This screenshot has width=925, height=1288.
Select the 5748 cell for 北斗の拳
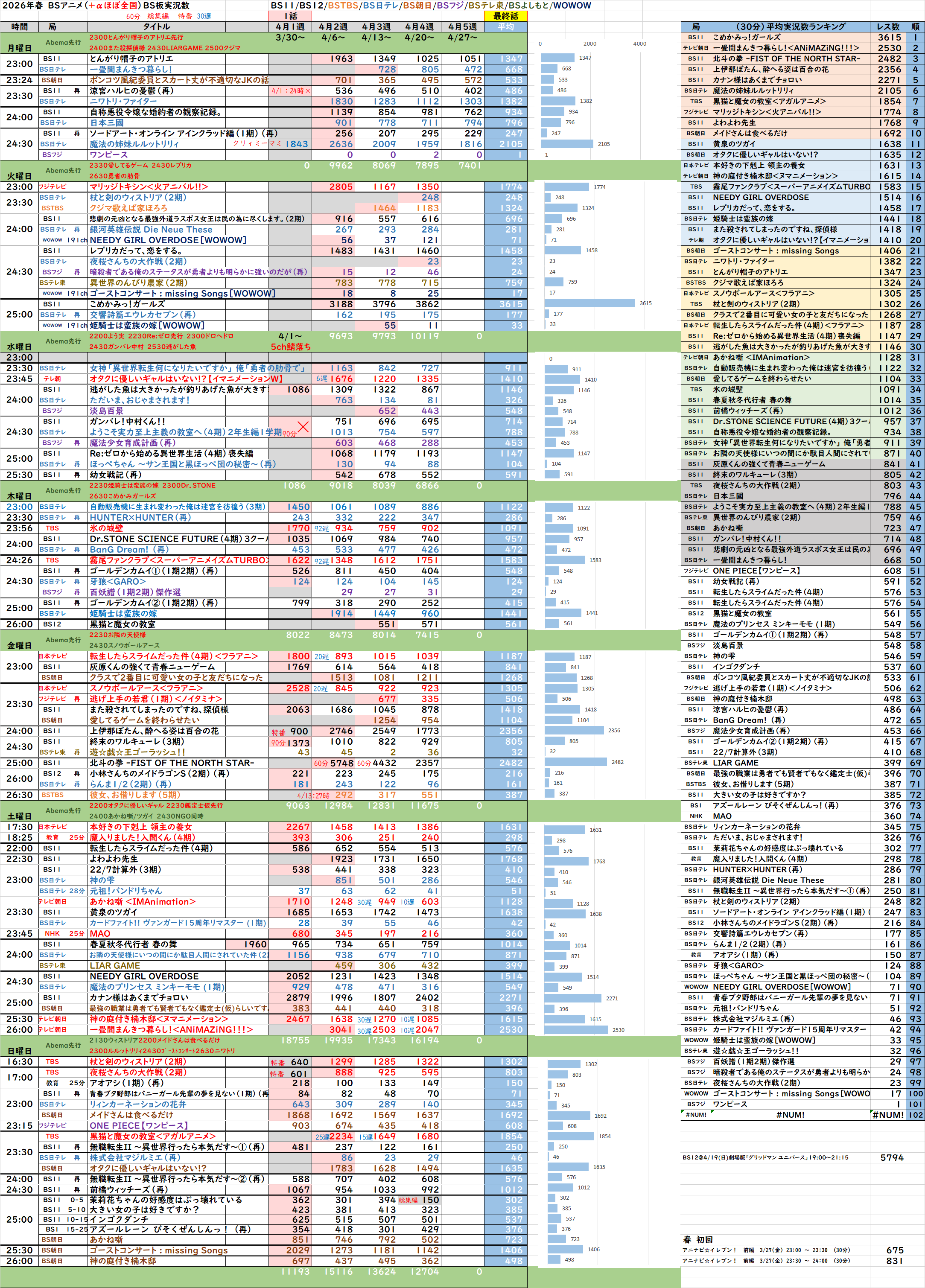(341, 763)
